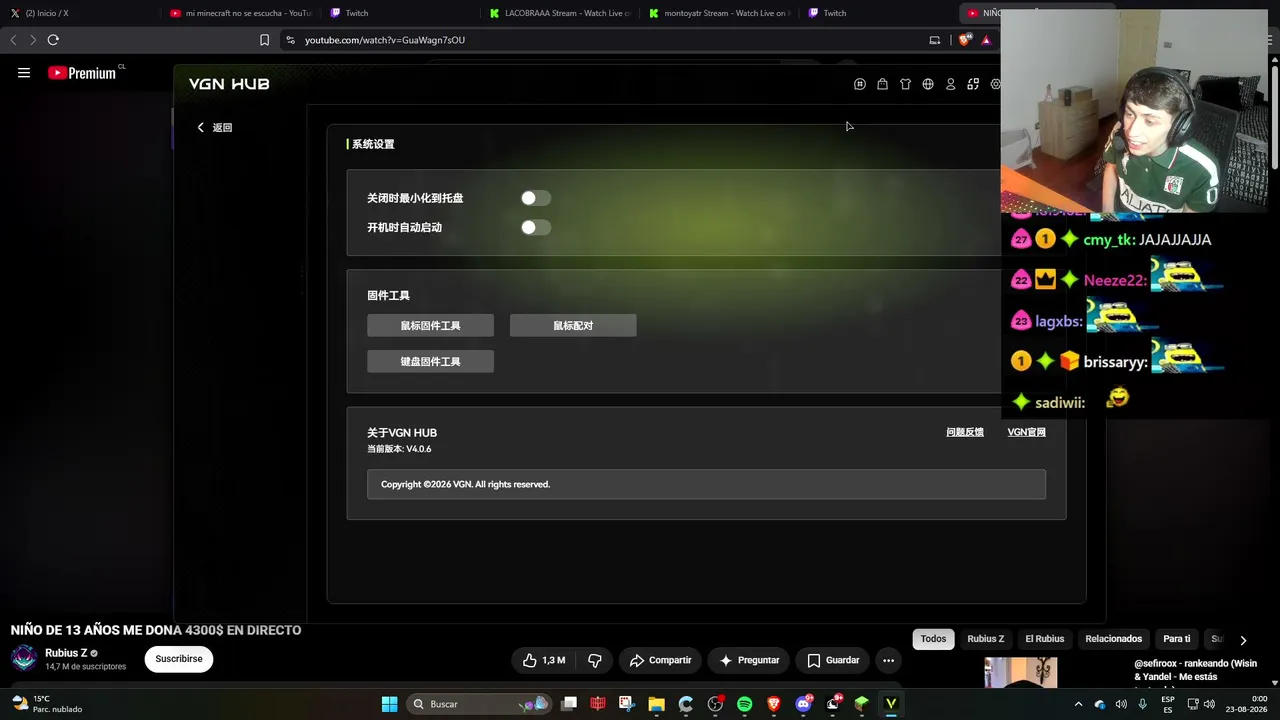Open VGN HUB from the taskbar
This screenshot has width=1280, height=720.
890,704
